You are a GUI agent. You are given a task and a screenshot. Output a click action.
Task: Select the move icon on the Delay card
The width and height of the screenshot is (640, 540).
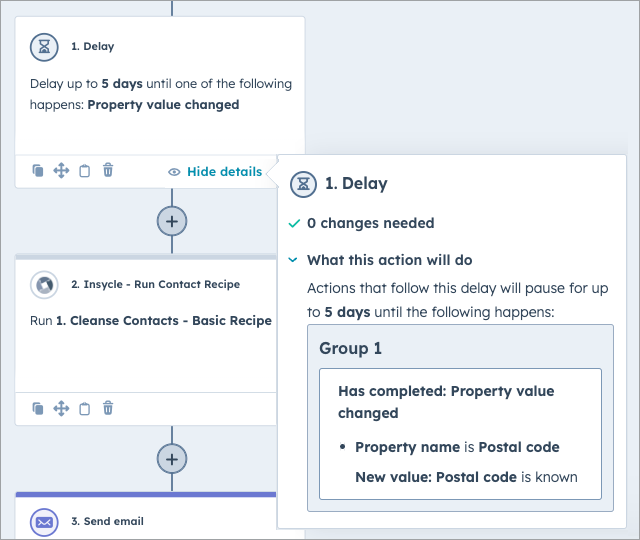(x=61, y=171)
